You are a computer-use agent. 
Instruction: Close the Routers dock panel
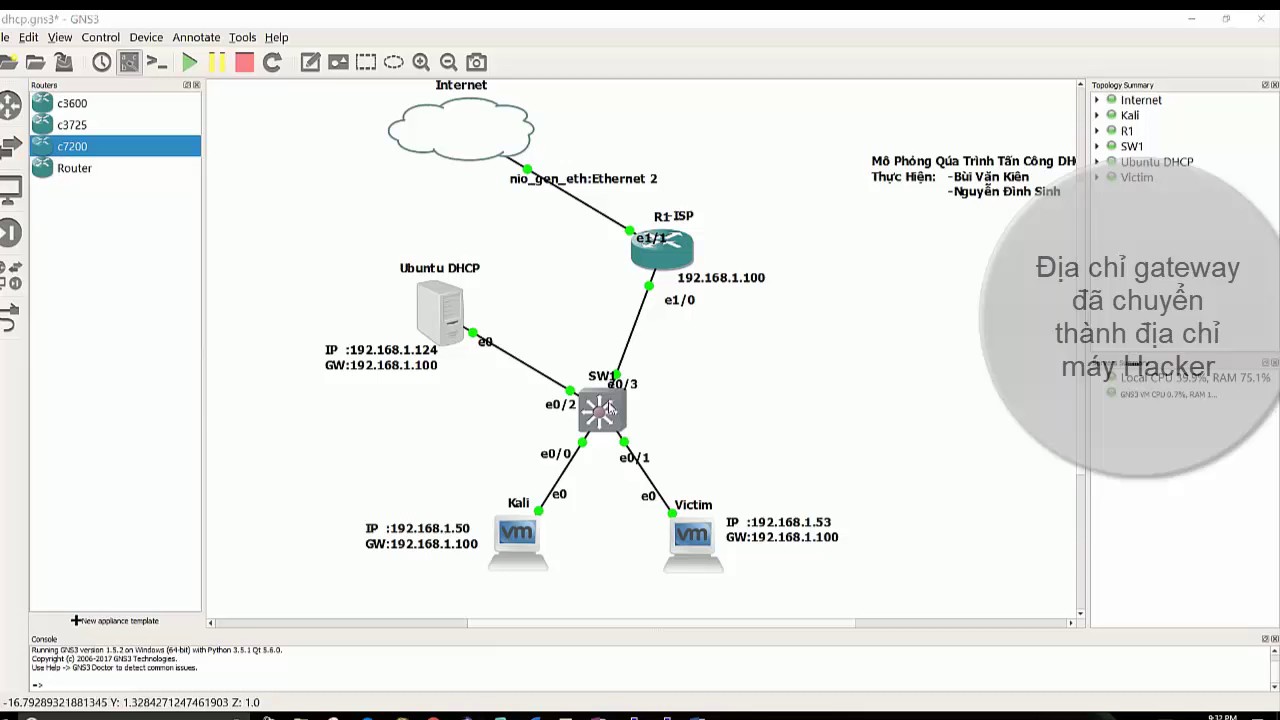click(197, 85)
